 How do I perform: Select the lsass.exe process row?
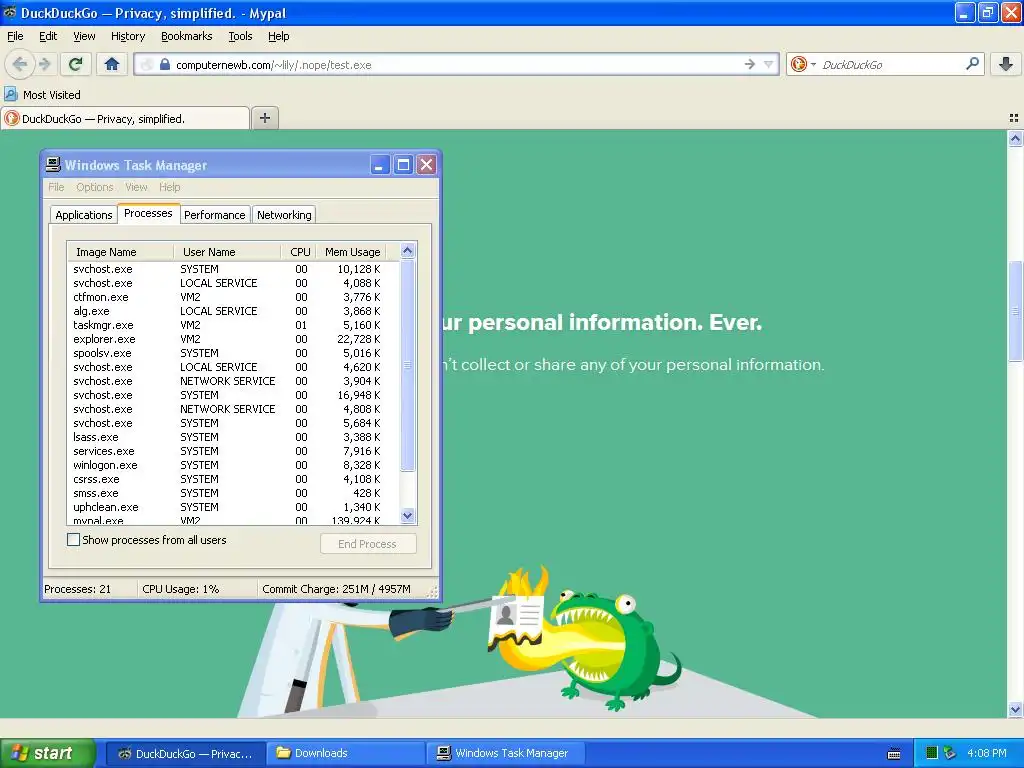point(233,437)
